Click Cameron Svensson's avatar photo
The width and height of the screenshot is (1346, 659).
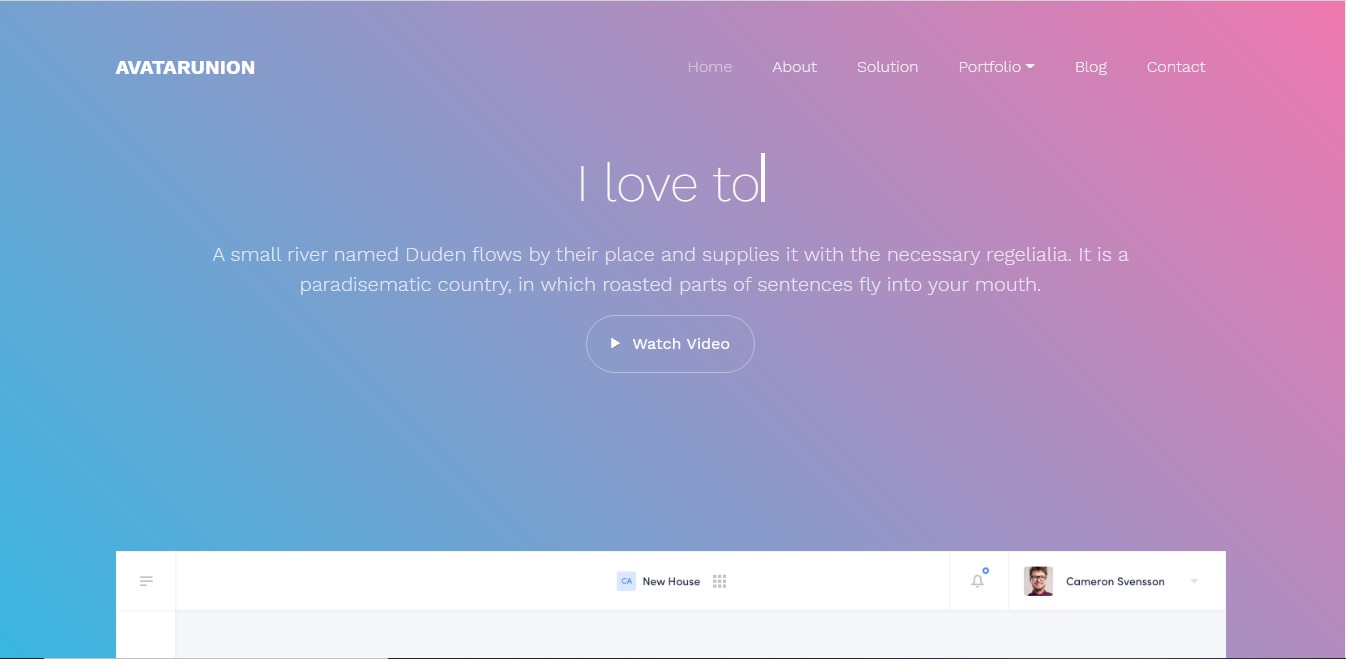(1038, 581)
